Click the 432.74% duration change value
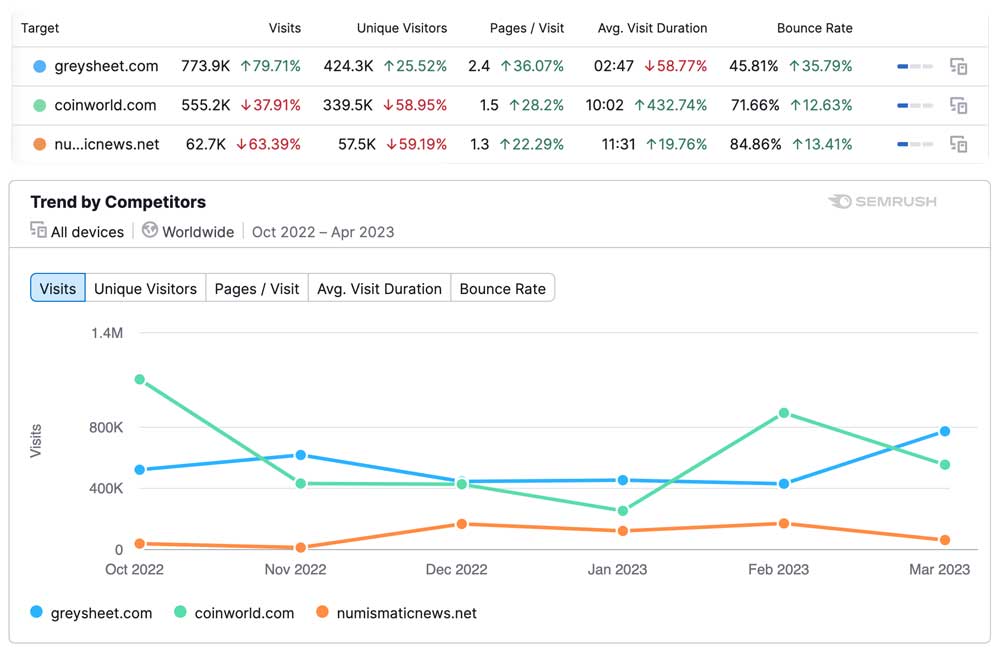1000x649 pixels. pos(670,105)
